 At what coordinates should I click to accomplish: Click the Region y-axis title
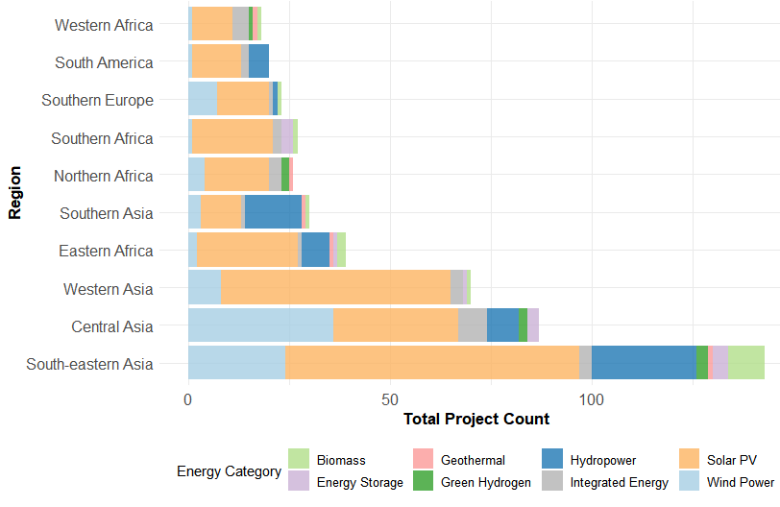point(15,193)
